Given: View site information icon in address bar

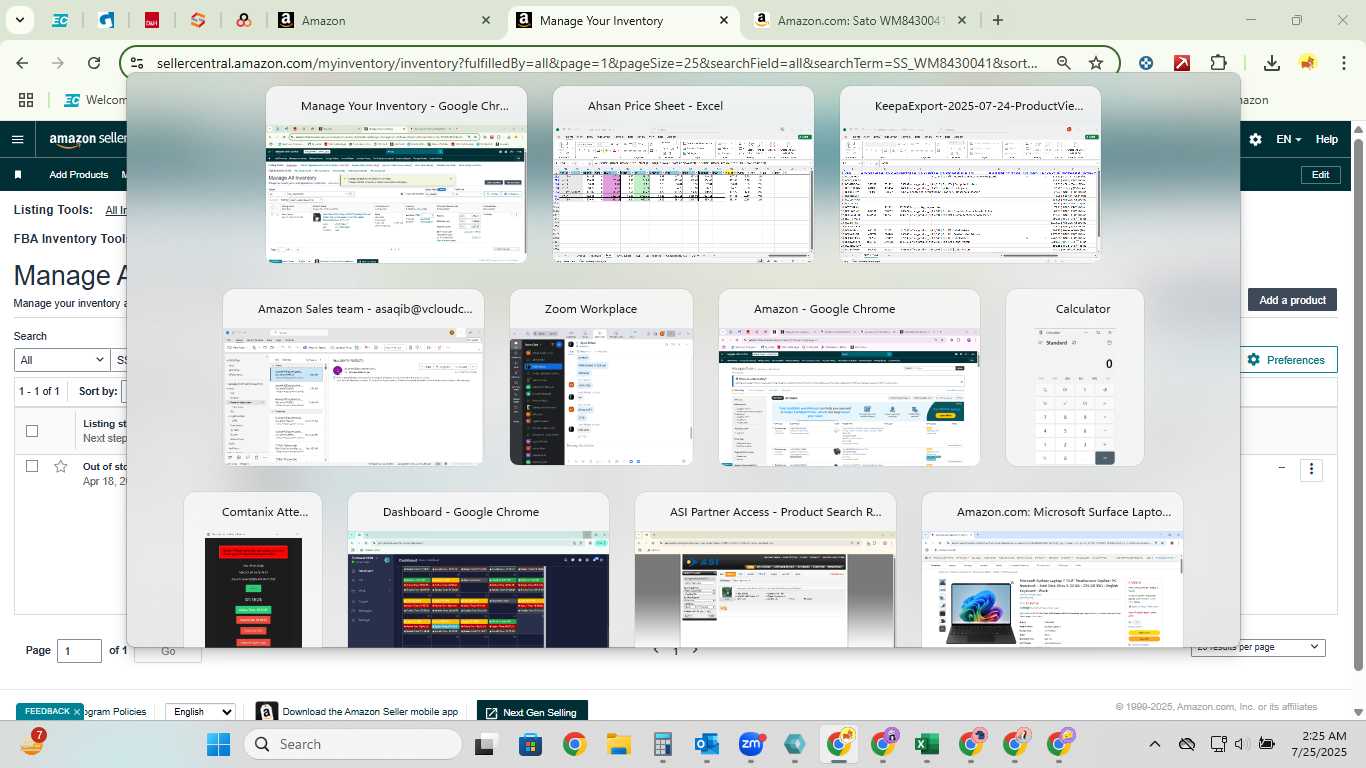Looking at the screenshot, I should pos(137,63).
